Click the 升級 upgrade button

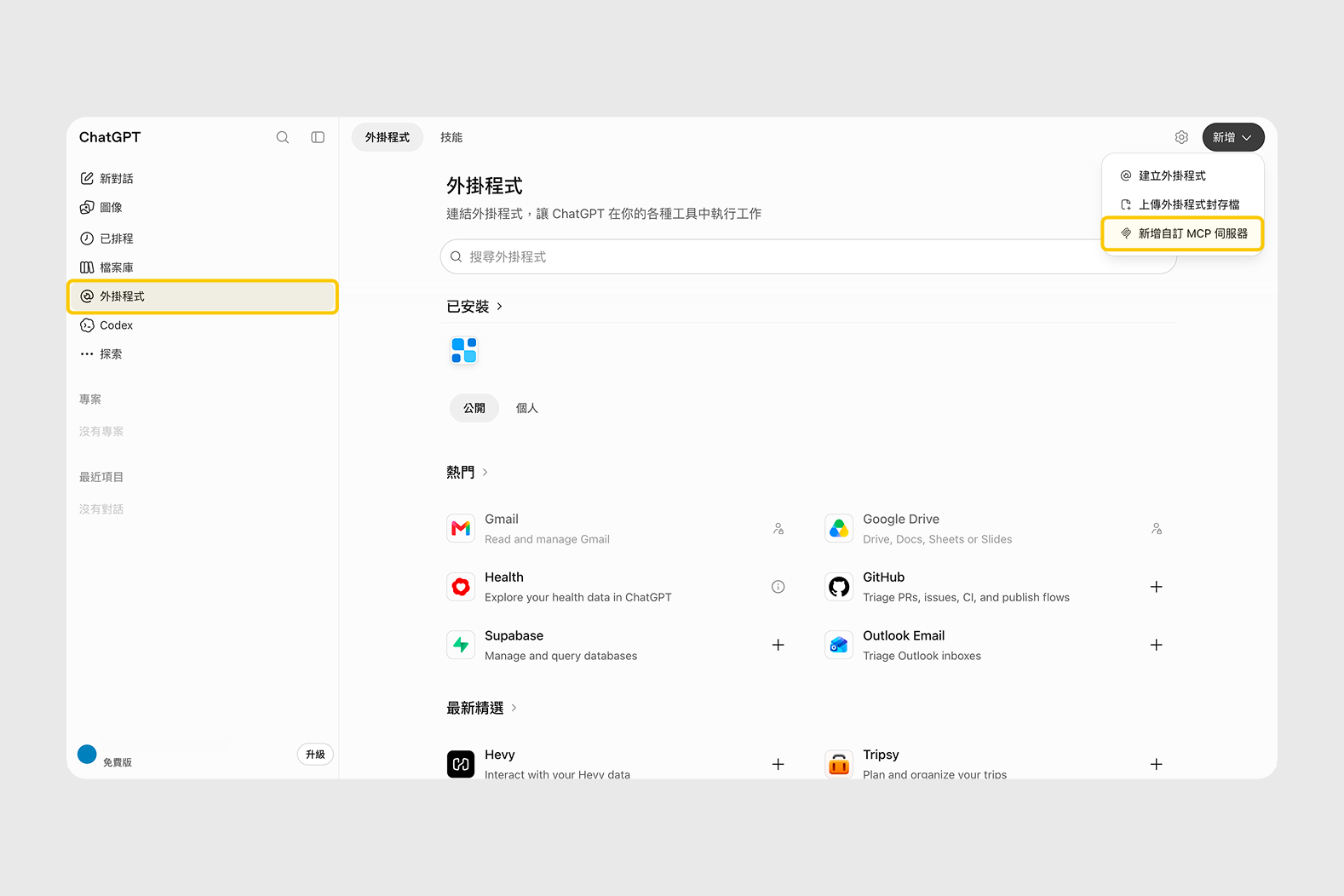(315, 755)
